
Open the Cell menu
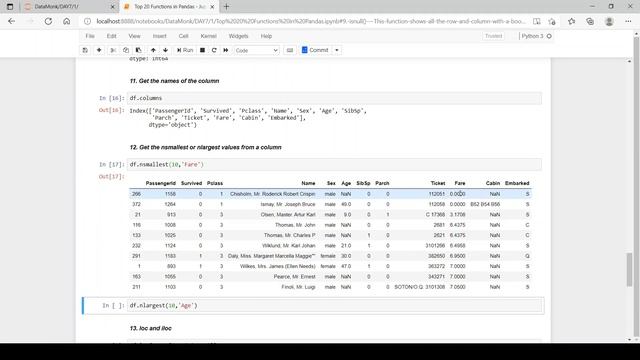coord(183,36)
